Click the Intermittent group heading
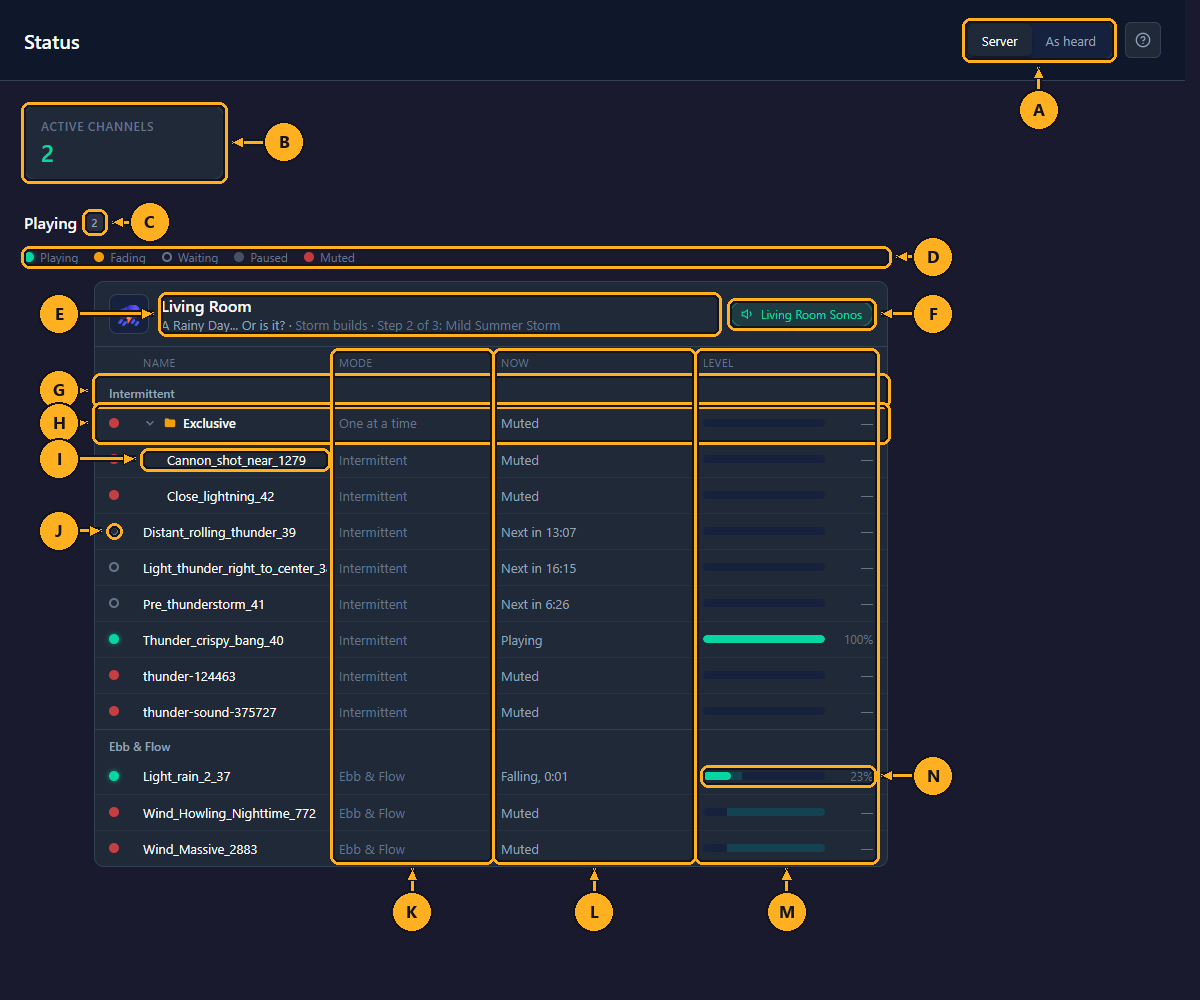This screenshot has height=1000, width=1200. [142, 394]
